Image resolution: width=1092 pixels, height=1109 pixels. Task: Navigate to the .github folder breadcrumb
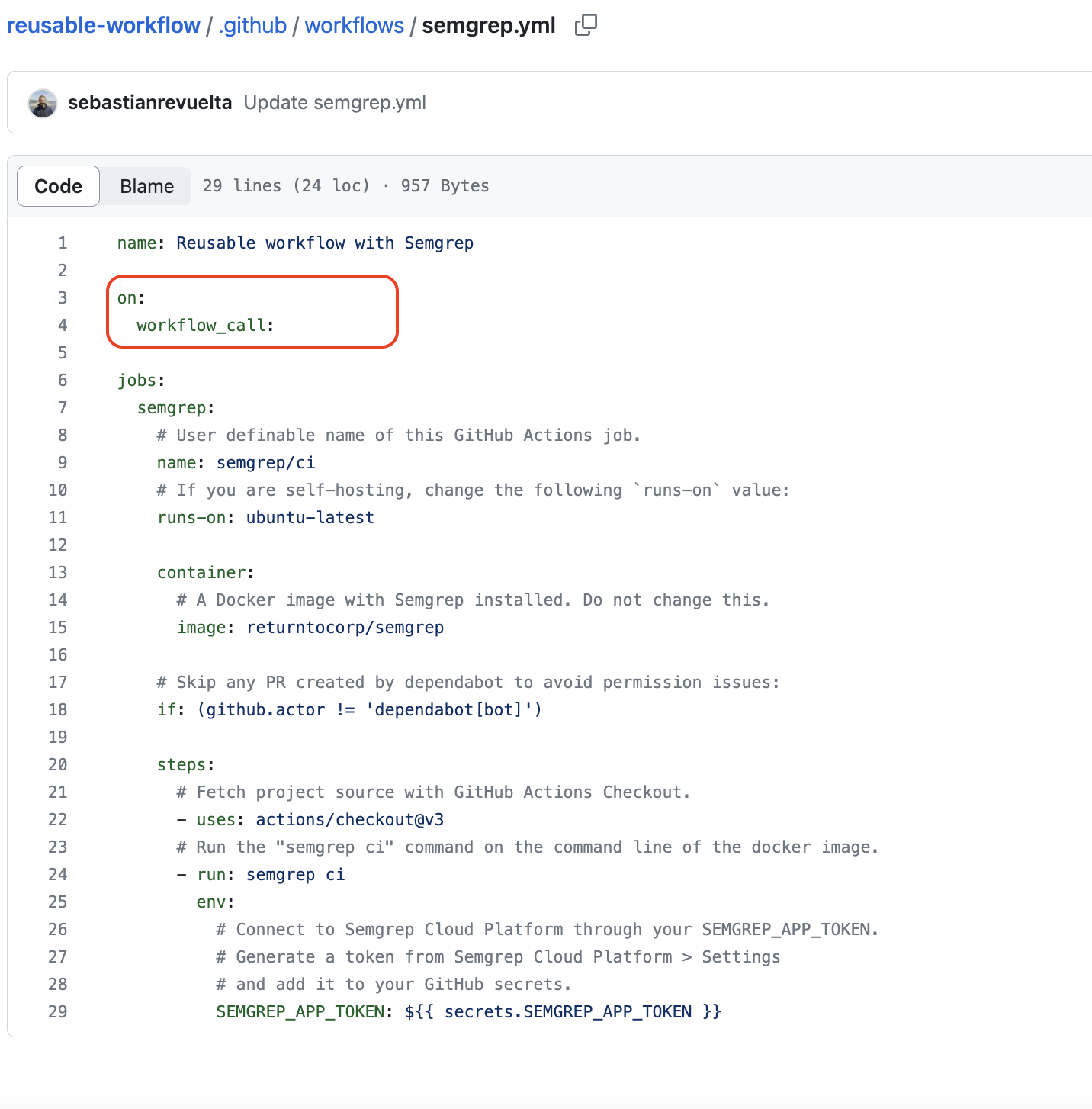point(252,25)
